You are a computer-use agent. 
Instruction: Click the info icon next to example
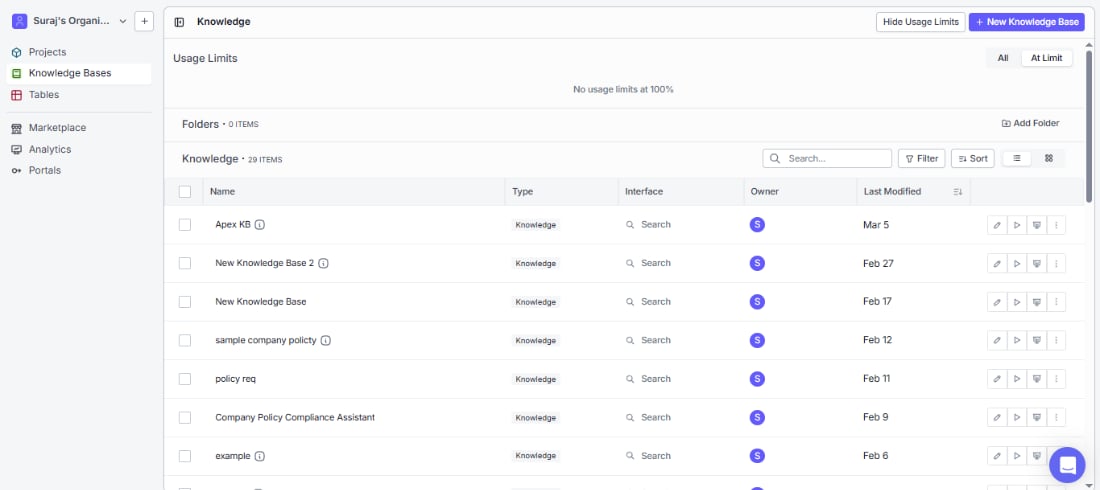coord(260,456)
